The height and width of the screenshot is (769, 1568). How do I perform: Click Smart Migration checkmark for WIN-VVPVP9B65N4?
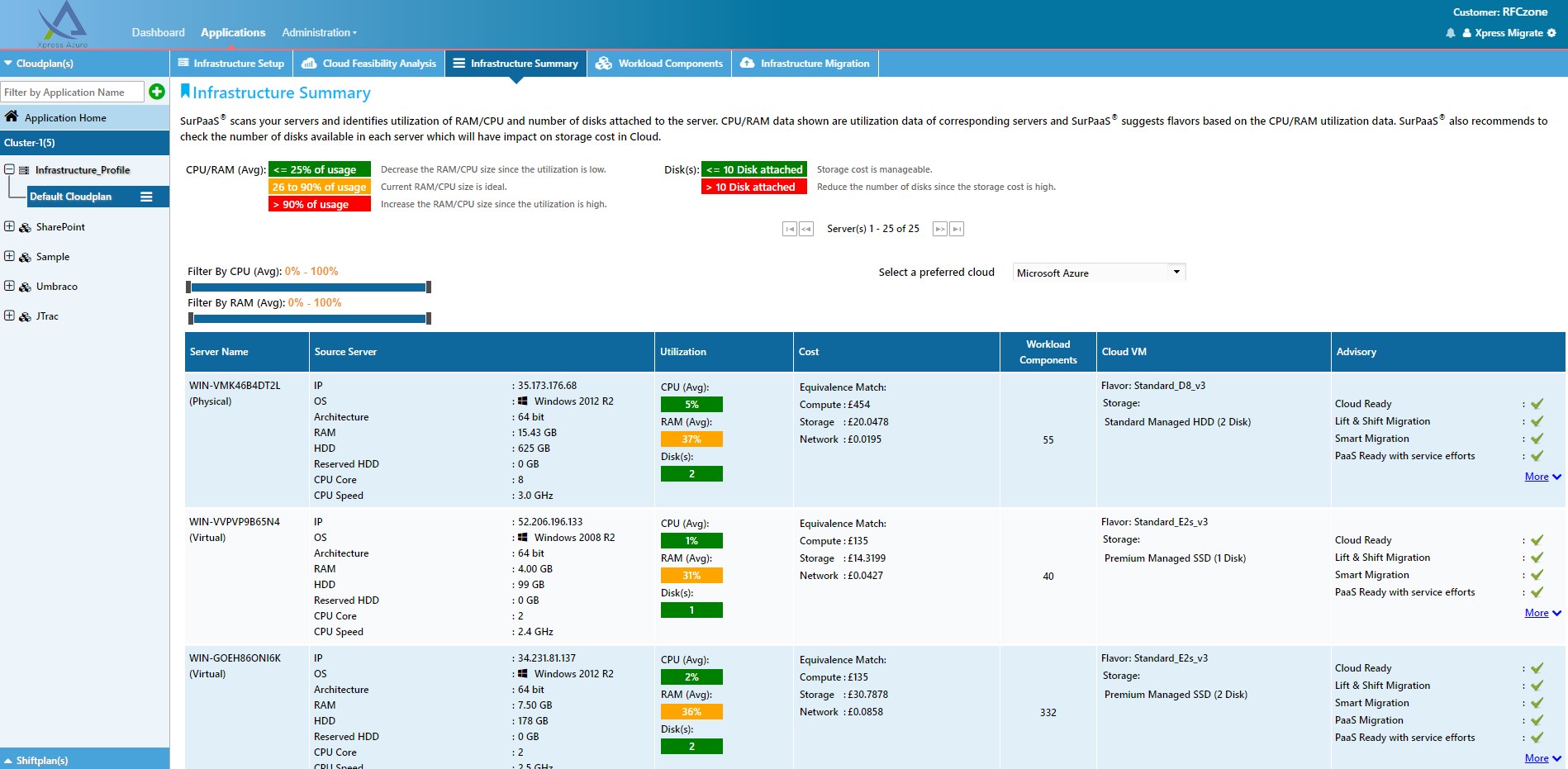click(1537, 575)
